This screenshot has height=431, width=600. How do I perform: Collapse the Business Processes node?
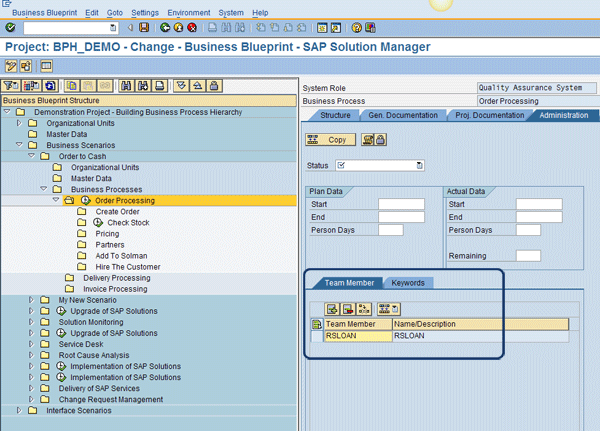pyautogui.click(x=44, y=189)
